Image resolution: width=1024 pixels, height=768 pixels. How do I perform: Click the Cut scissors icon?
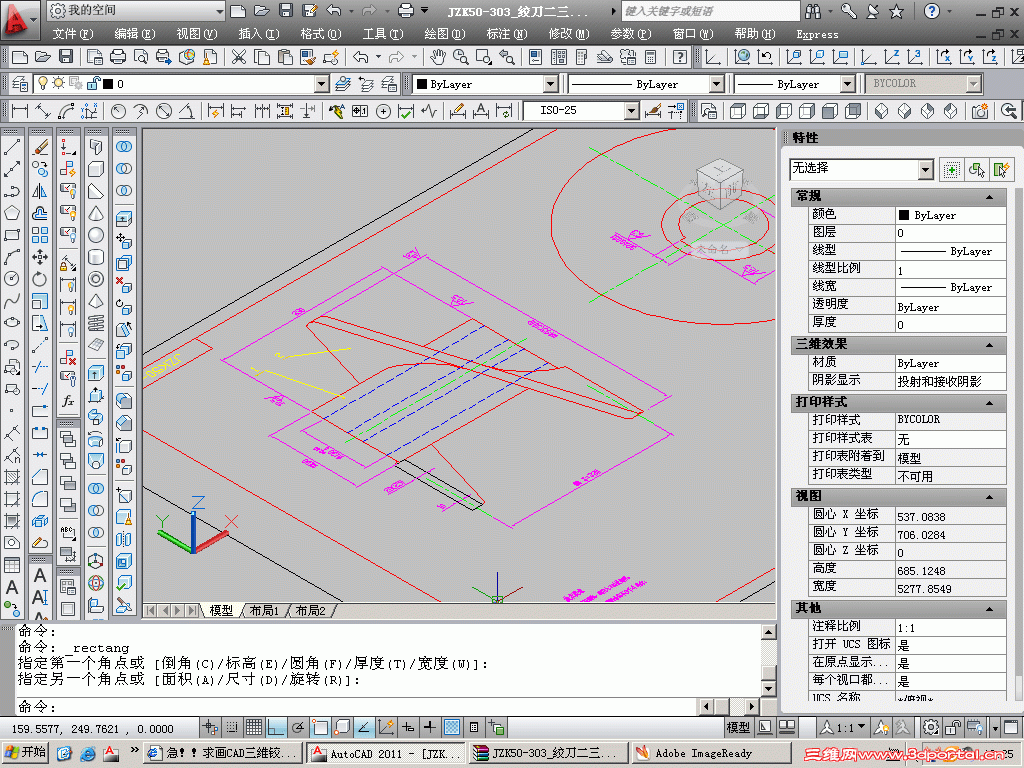[239, 57]
